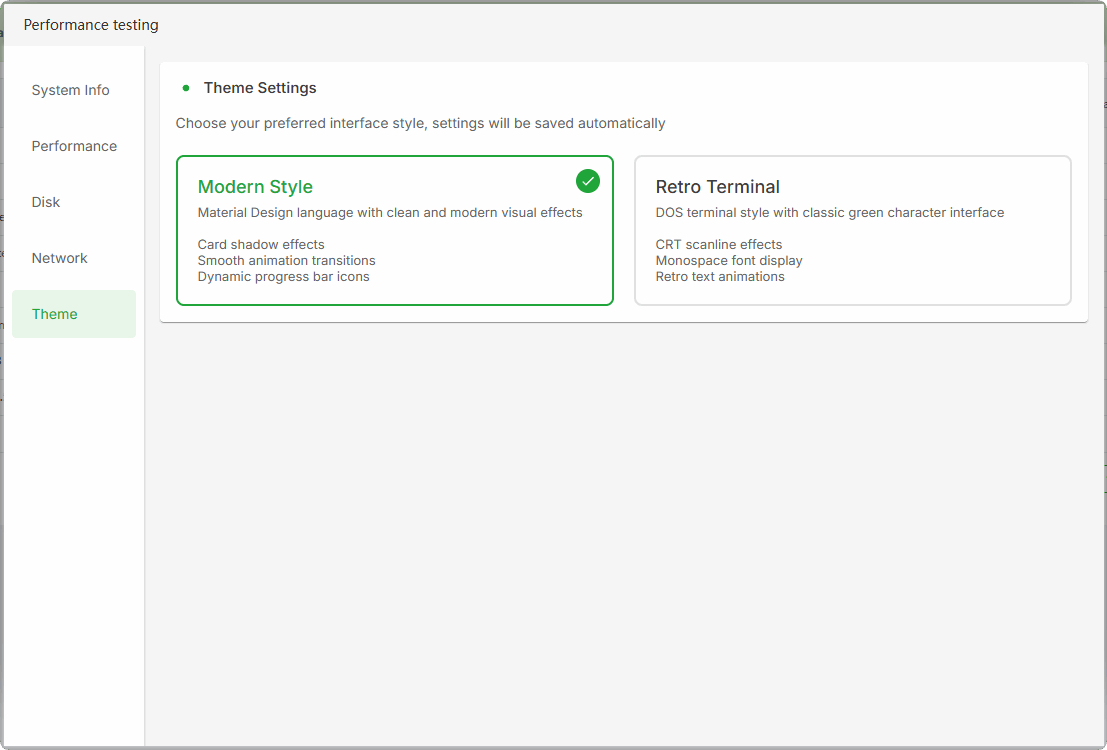The width and height of the screenshot is (1107, 750).
Task: Click the DOS terminal style description
Action: [829, 213]
